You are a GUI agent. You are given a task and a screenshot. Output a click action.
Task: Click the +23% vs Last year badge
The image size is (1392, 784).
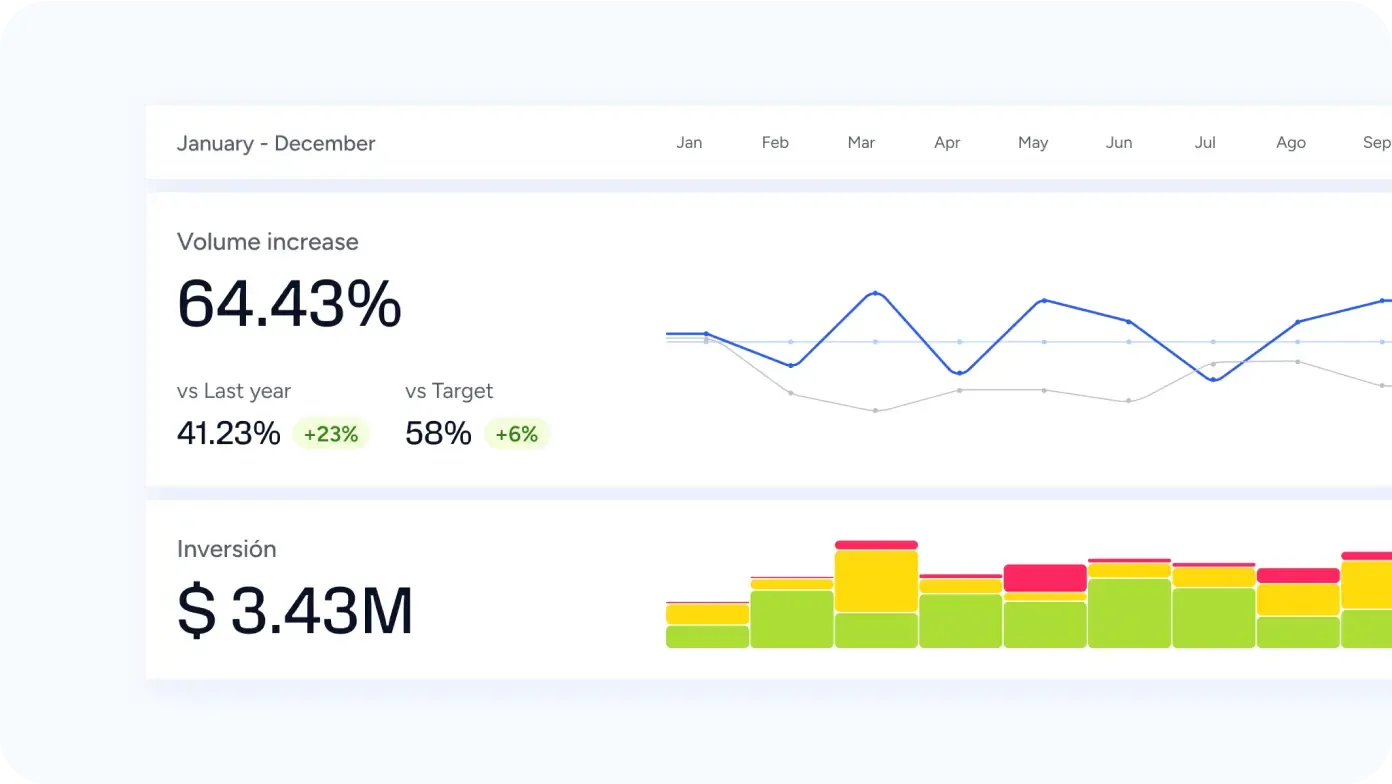pos(331,433)
